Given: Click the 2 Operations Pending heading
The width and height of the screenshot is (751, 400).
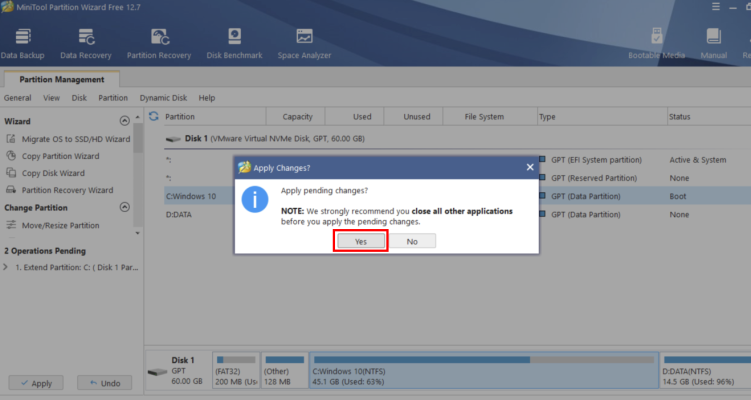Looking at the screenshot, I should (x=45, y=251).
